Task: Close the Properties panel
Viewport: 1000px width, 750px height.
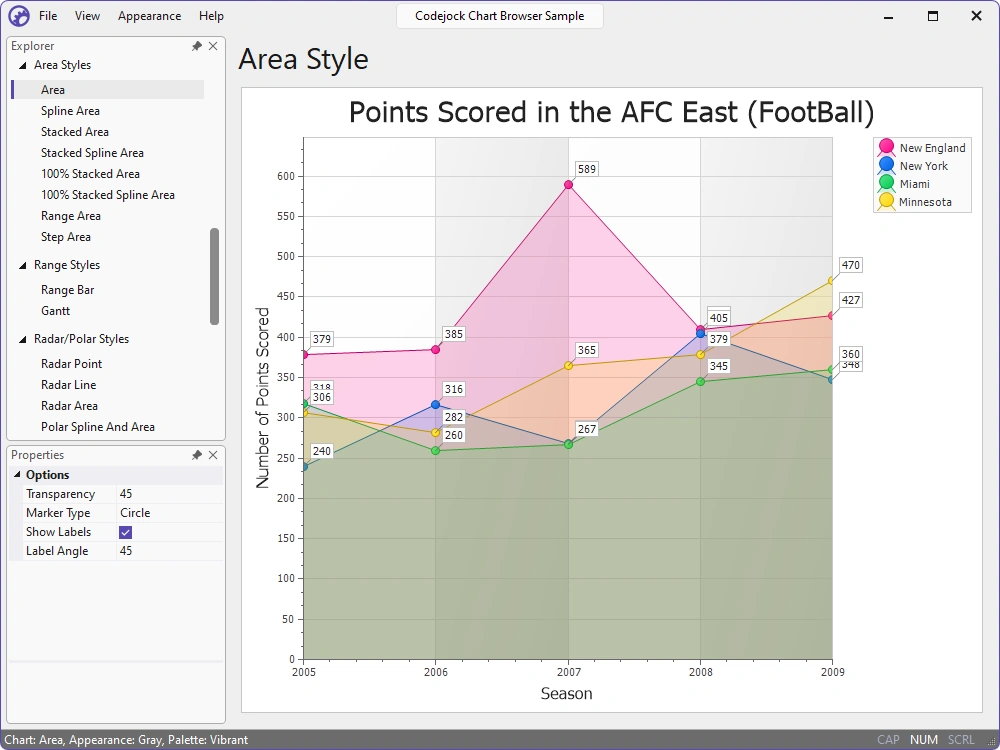Action: tap(213, 455)
